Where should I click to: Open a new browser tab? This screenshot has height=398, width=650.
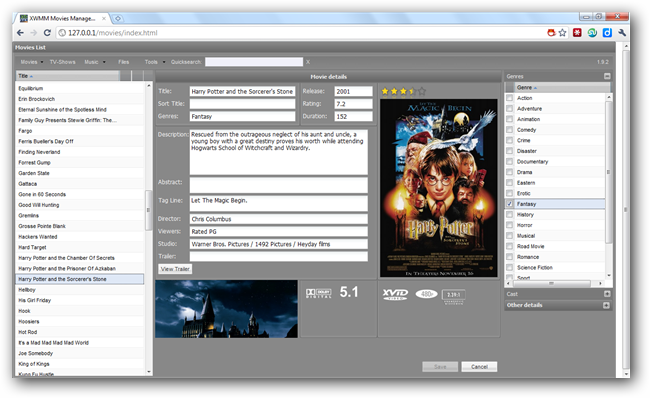118,19
